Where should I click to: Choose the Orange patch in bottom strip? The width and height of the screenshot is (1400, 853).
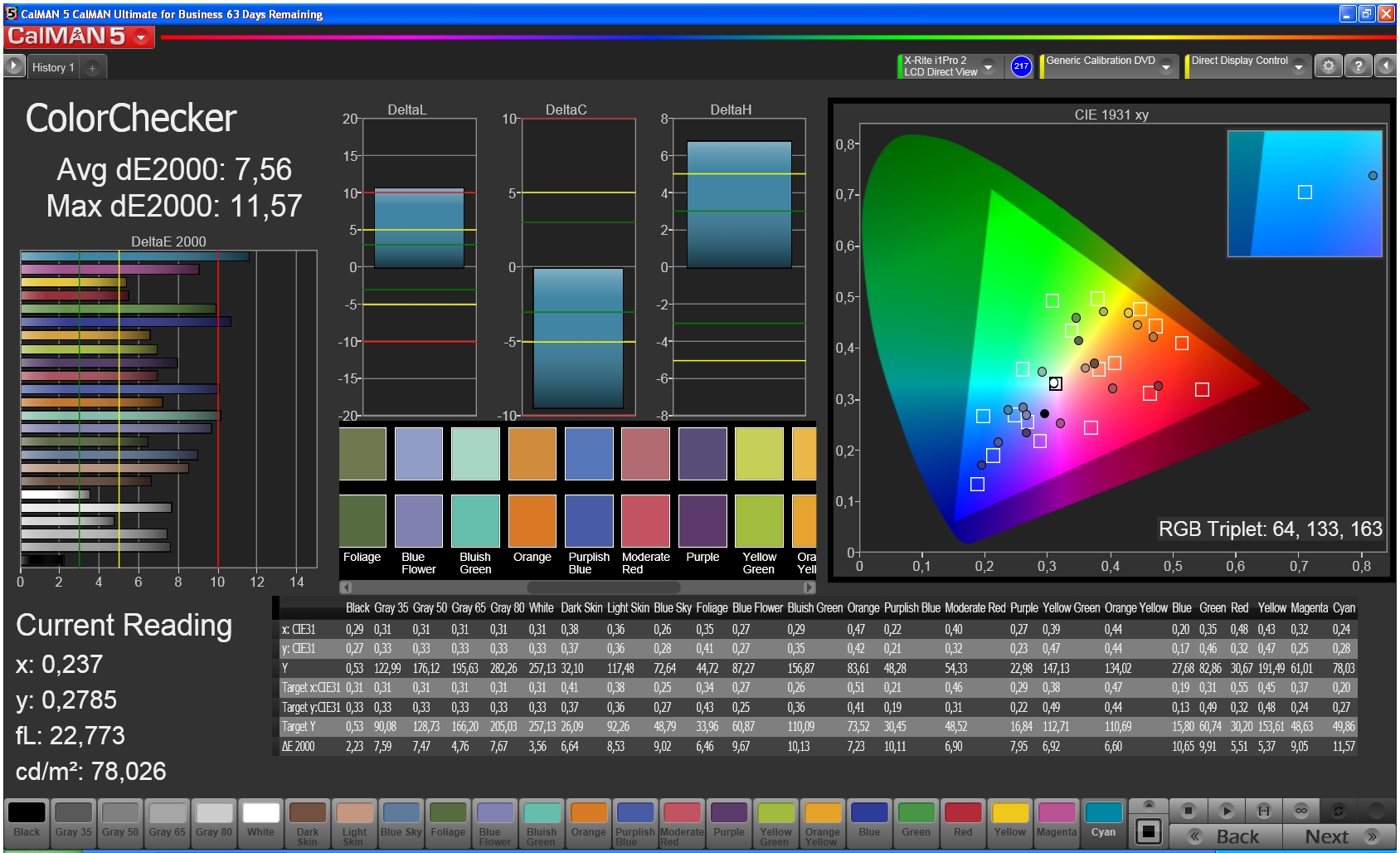(589, 822)
